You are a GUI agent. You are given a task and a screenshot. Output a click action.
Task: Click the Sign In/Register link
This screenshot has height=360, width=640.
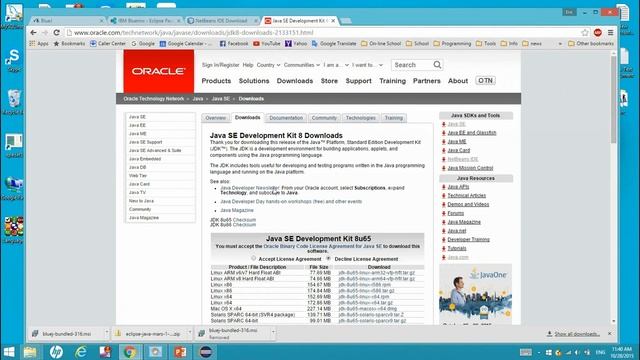(220, 65)
